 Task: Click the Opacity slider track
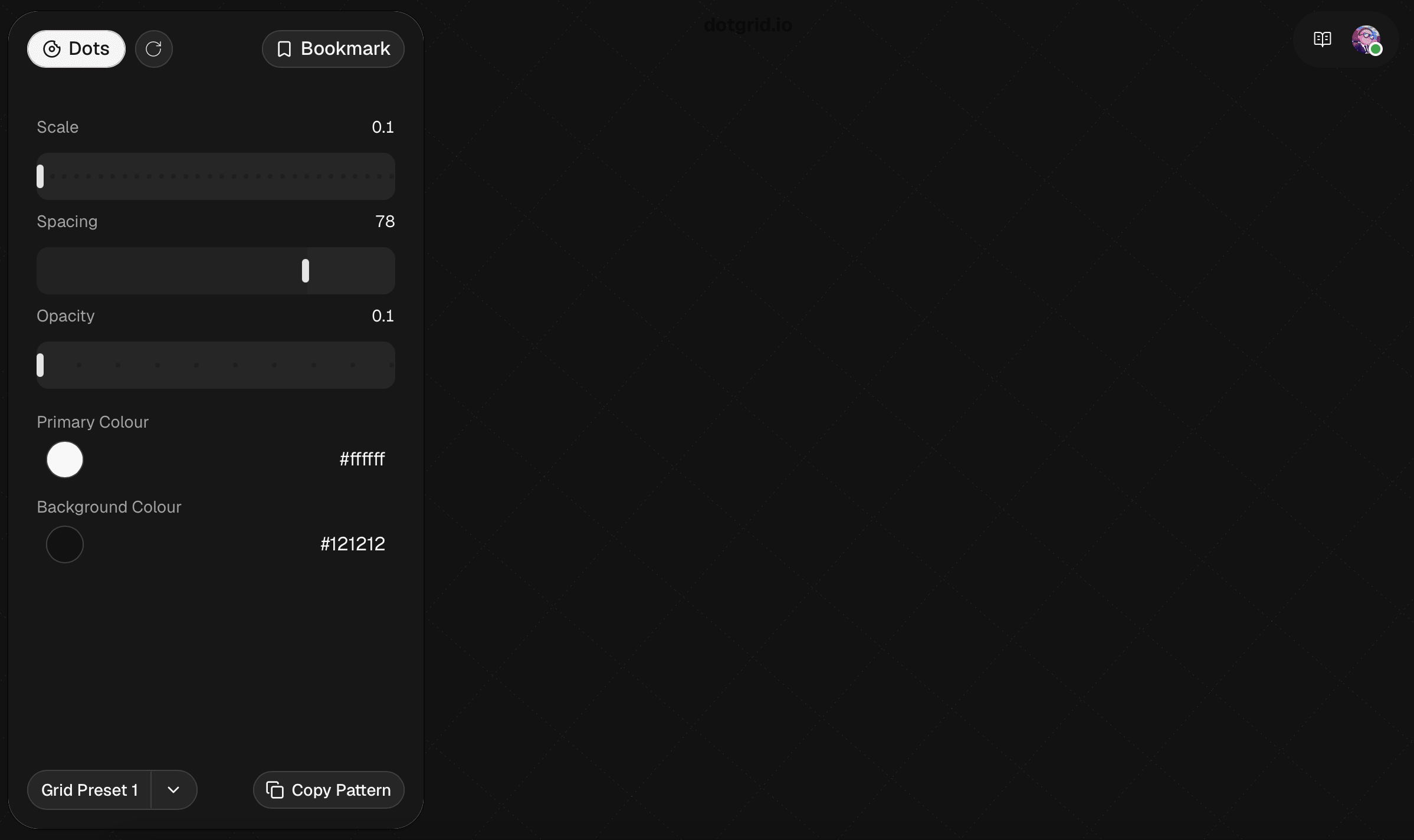tap(216, 365)
